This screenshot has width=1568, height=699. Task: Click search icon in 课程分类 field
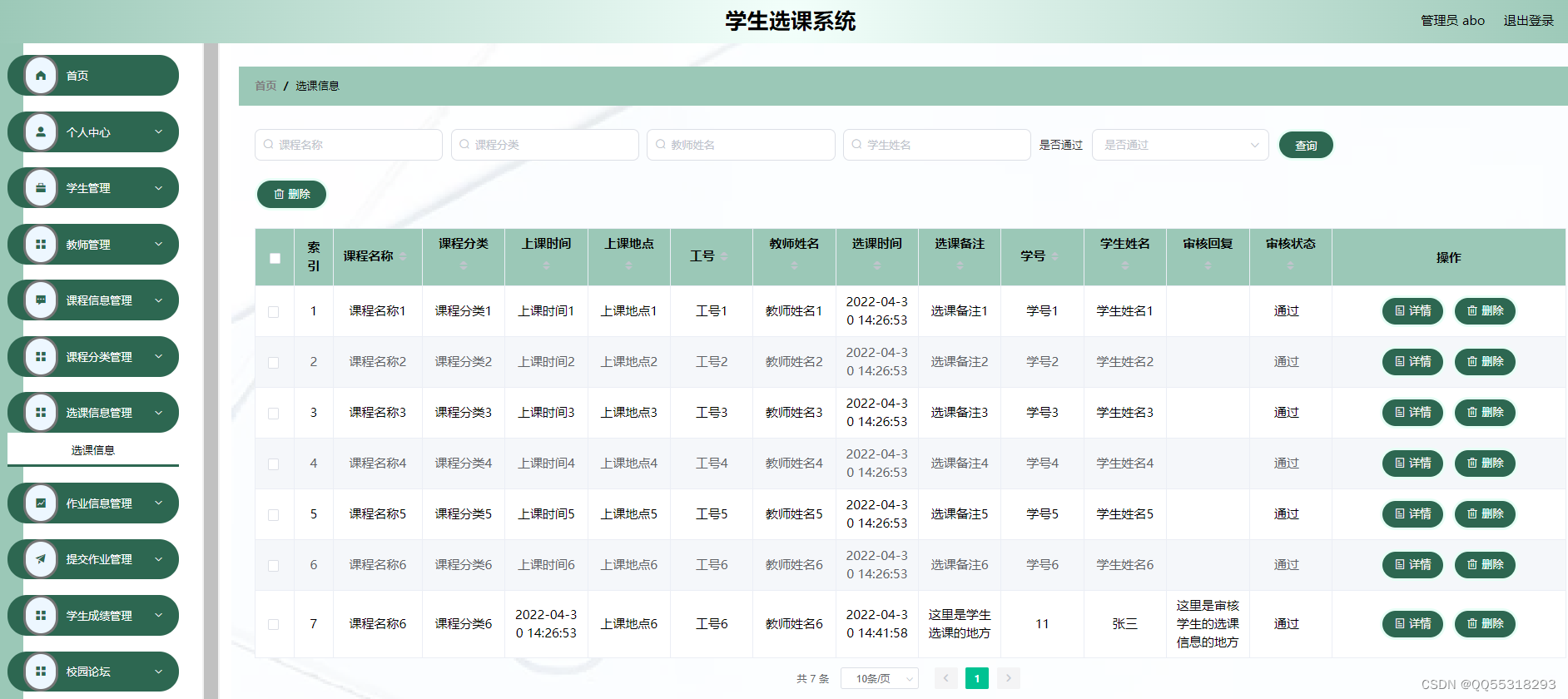tap(464, 144)
